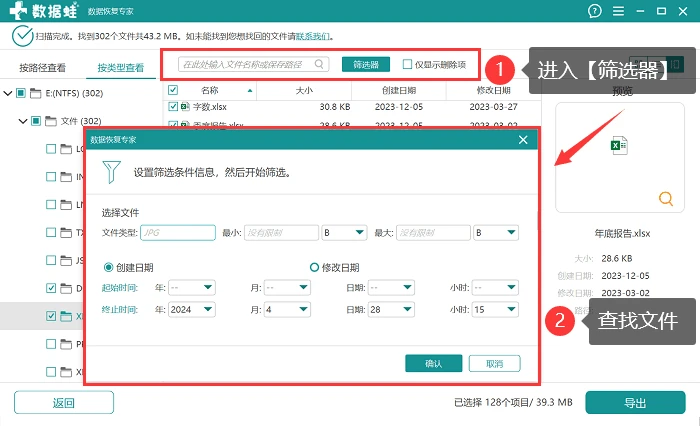Viewport: 700px width, 426px height.
Task: Select the 字数.xlsx file name
Action: pyautogui.click(x=210, y=107)
